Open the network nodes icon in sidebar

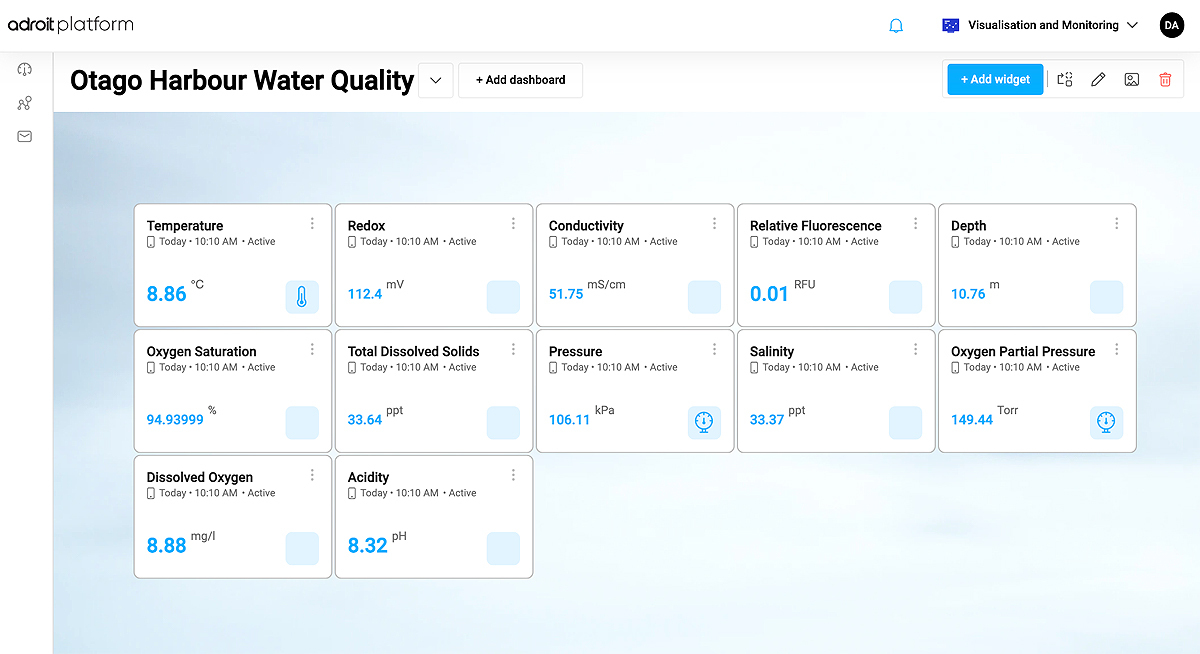tap(25, 103)
